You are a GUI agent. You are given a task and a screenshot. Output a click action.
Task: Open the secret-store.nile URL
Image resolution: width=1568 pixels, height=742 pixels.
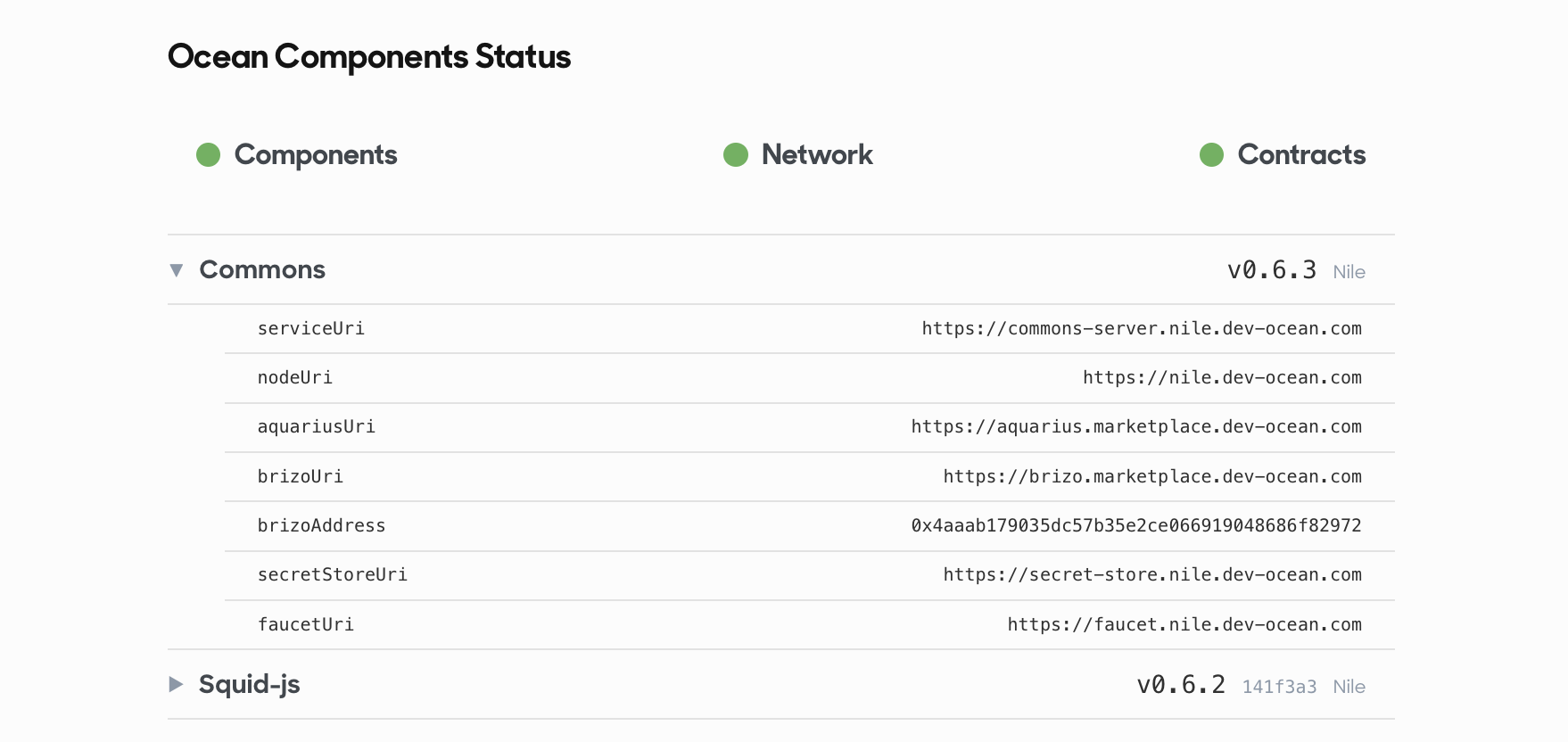click(1152, 574)
